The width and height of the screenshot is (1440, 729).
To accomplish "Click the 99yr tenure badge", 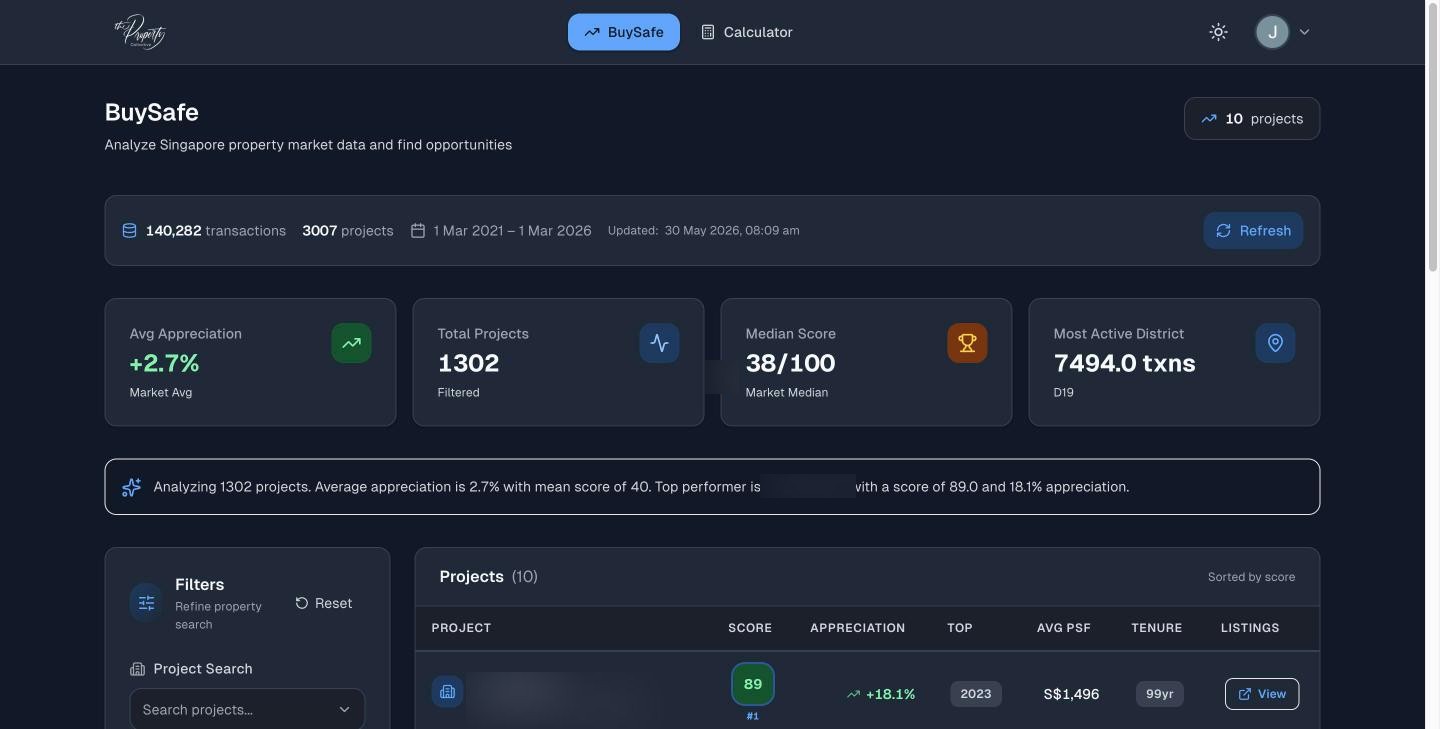I will point(1160,694).
